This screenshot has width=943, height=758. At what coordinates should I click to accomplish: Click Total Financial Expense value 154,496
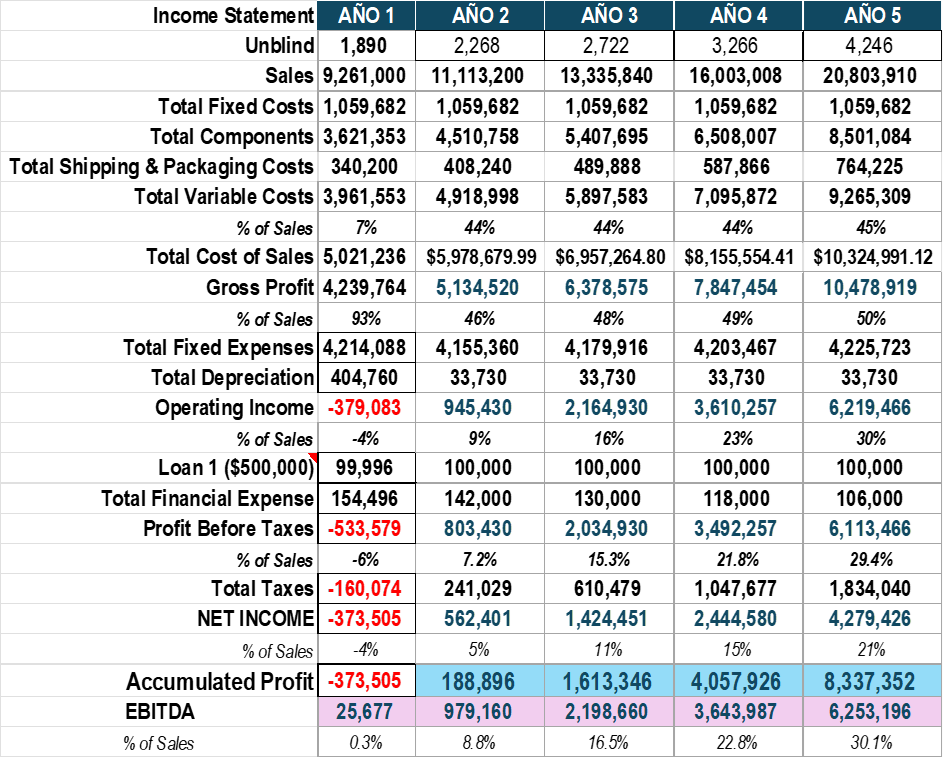(364, 499)
